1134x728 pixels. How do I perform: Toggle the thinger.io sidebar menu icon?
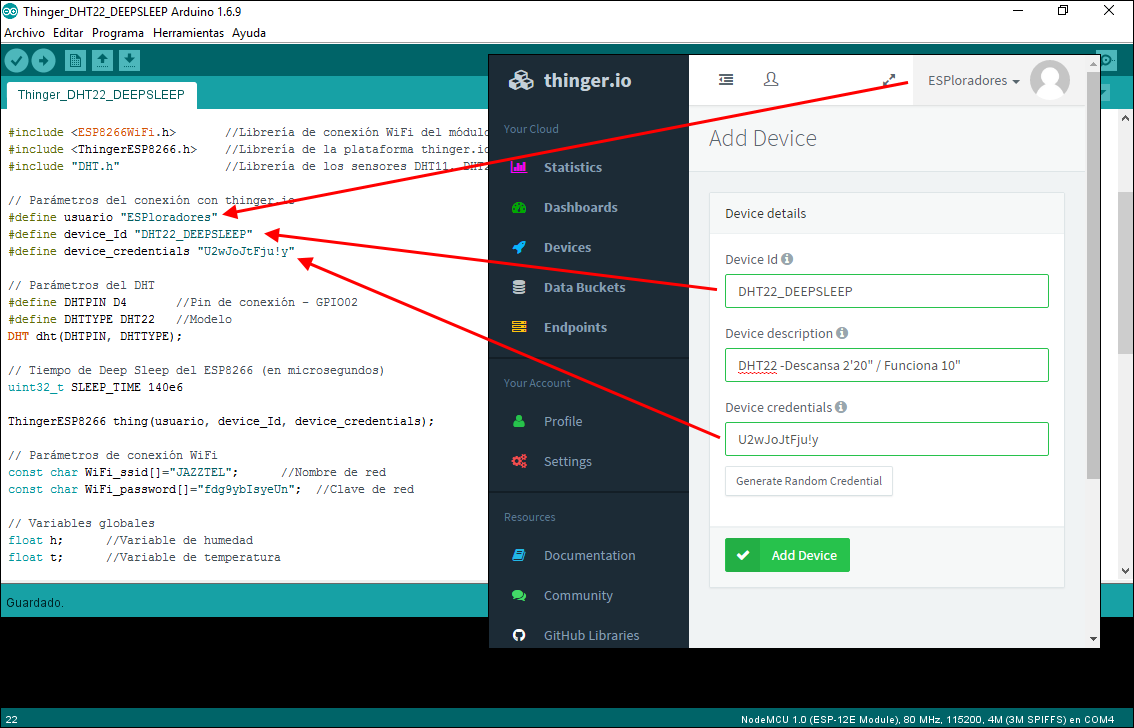tap(726, 80)
